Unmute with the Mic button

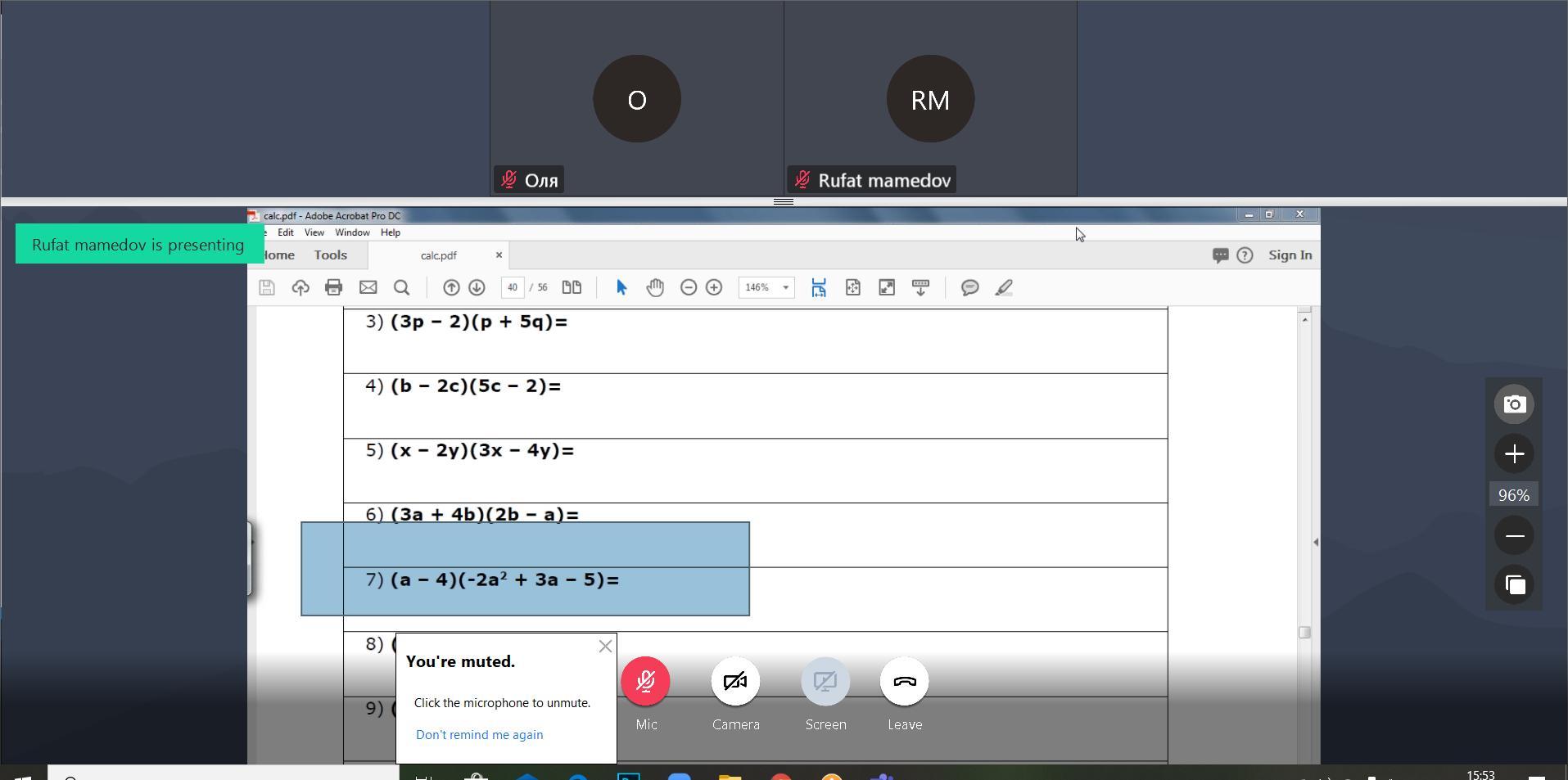pyautogui.click(x=645, y=682)
